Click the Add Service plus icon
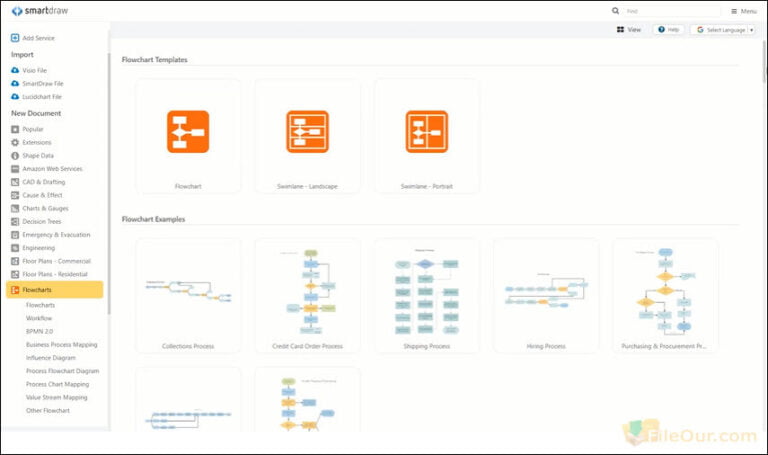This screenshot has width=768, height=455. point(15,38)
